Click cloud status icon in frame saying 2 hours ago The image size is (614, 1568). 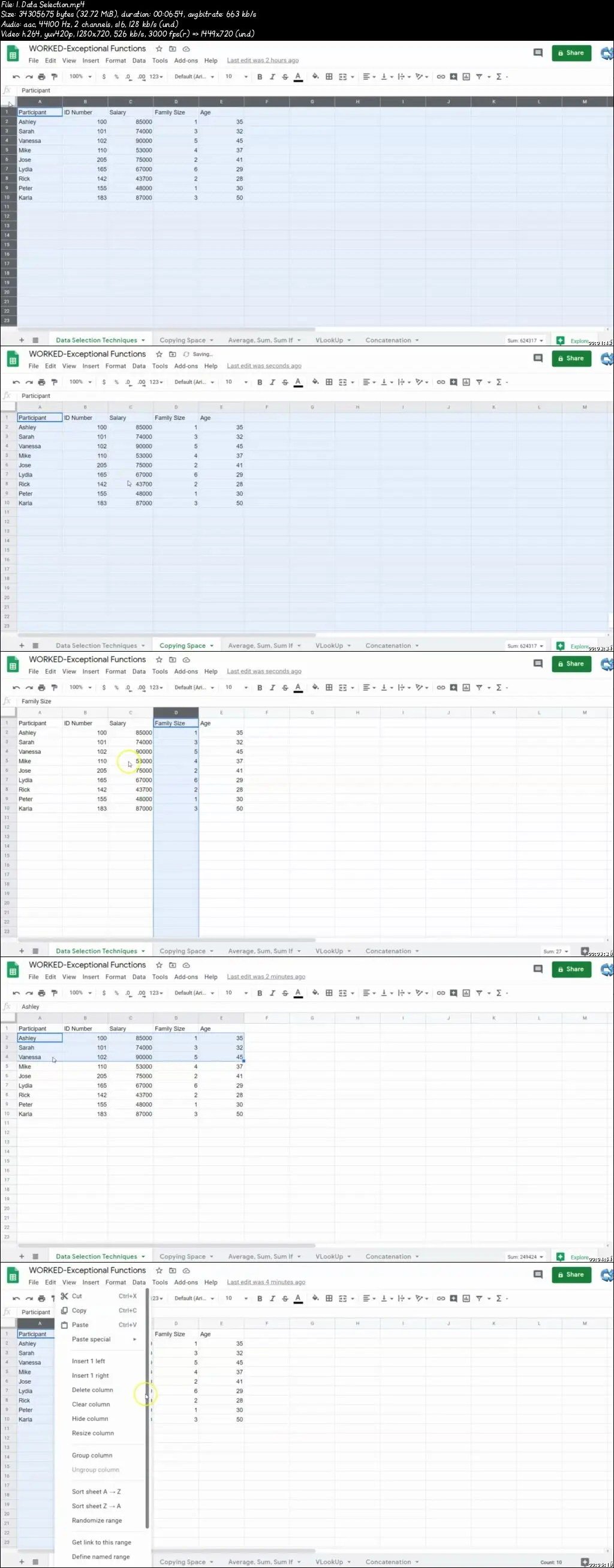186,49
